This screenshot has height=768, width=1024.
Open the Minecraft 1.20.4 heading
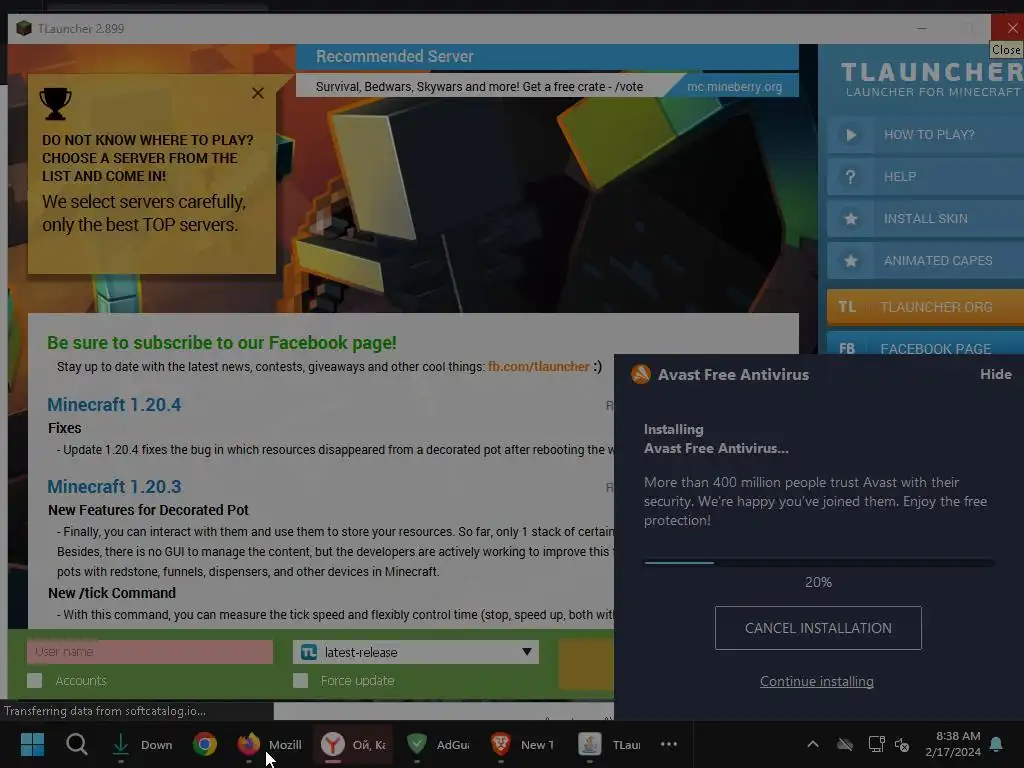(x=114, y=404)
